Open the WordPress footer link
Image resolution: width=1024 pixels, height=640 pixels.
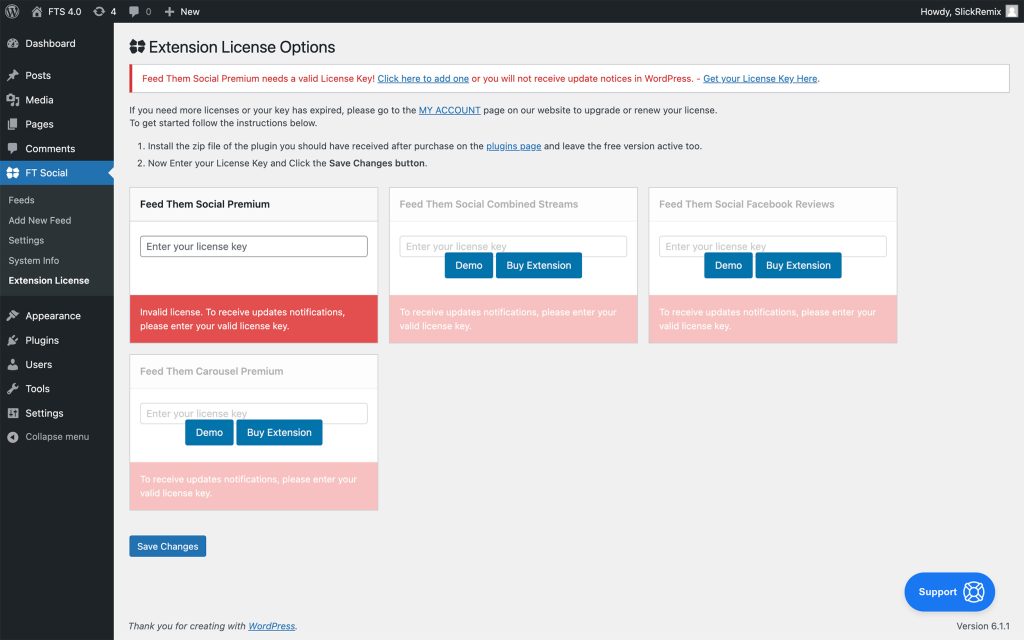pos(272,626)
